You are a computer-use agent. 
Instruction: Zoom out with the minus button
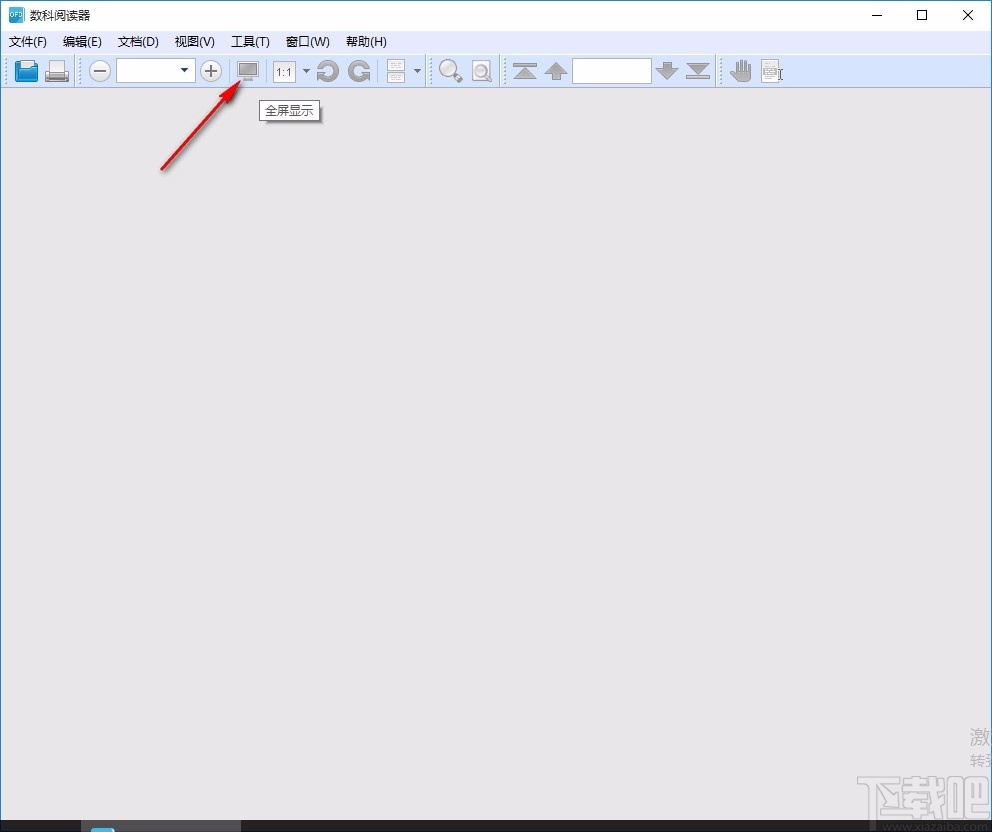(100, 71)
